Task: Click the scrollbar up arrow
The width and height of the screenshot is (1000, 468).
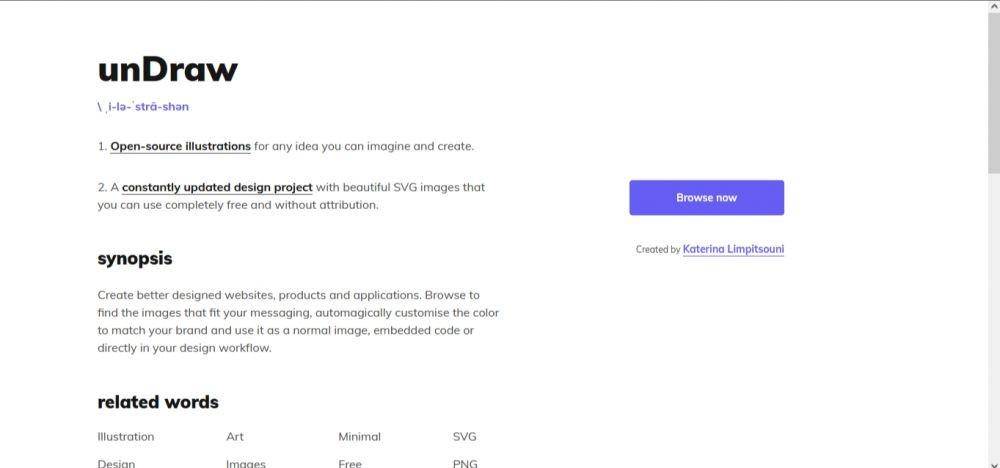Action: pos(994,6)
